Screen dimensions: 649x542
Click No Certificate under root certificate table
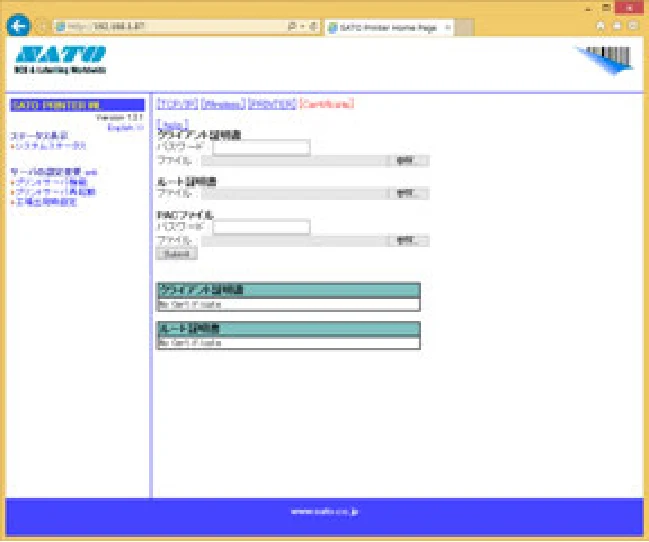click(190, 343)
